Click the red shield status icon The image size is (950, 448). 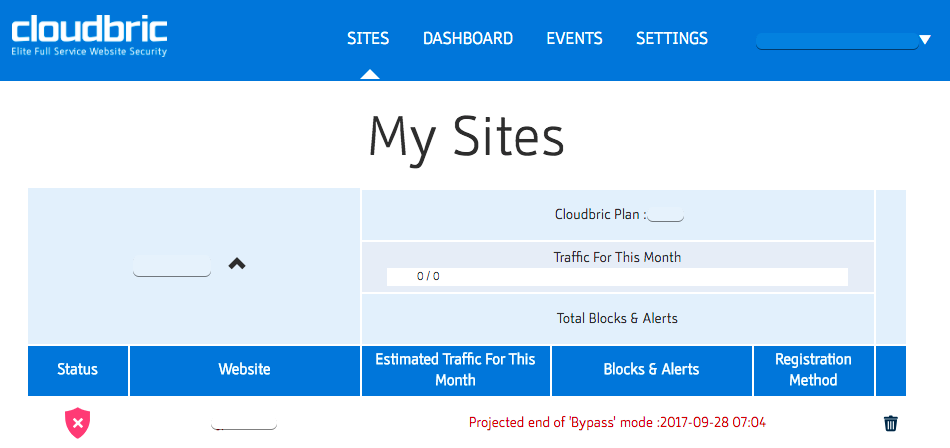[x=77, y=422]
